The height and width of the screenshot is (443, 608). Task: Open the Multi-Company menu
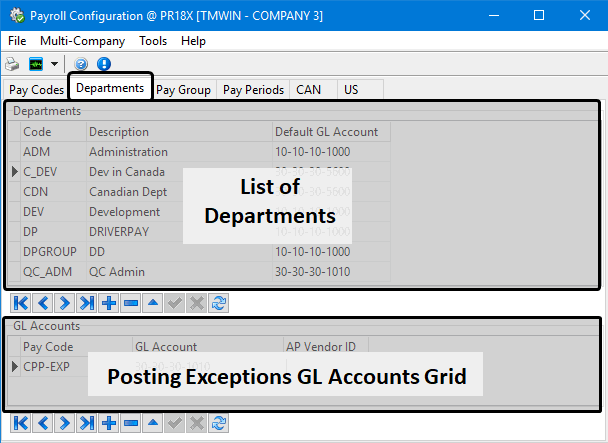[82, 41]
